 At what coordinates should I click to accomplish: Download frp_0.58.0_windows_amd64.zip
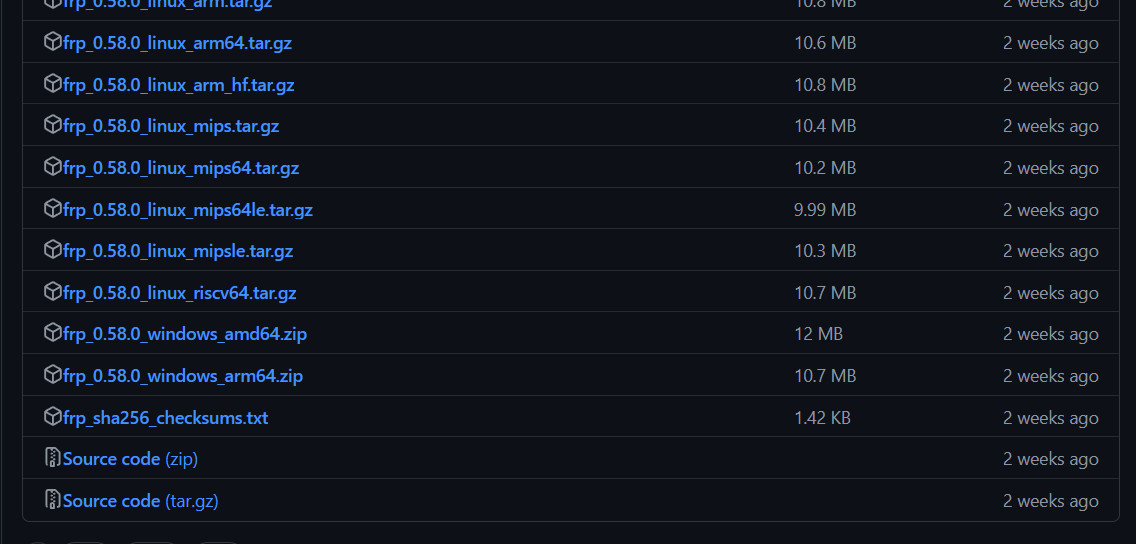pyautogui.click(x=185, y=335)
